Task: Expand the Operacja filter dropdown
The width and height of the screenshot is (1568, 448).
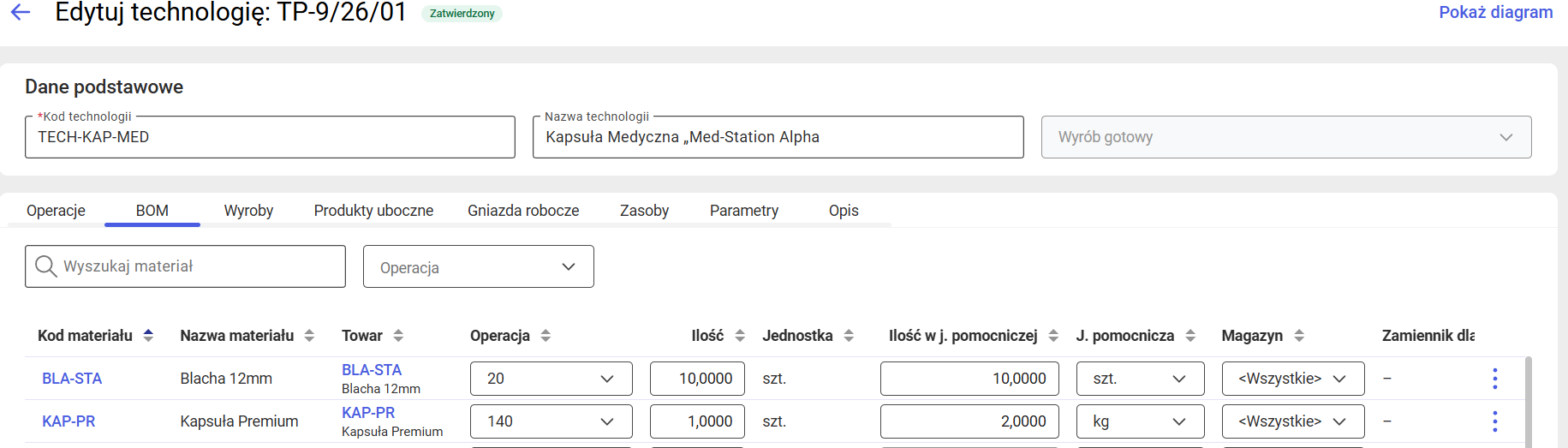Action: 478,267
